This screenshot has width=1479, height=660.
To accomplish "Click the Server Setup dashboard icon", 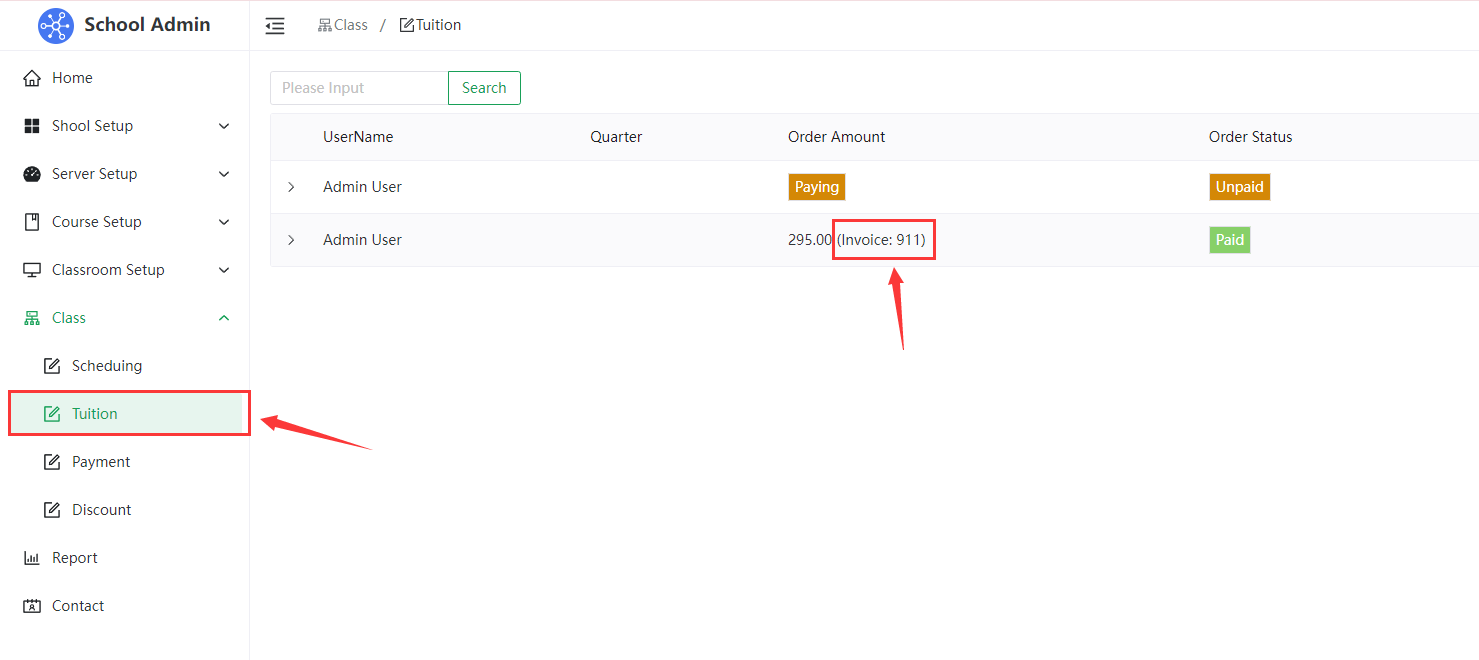I will [32, 174].
